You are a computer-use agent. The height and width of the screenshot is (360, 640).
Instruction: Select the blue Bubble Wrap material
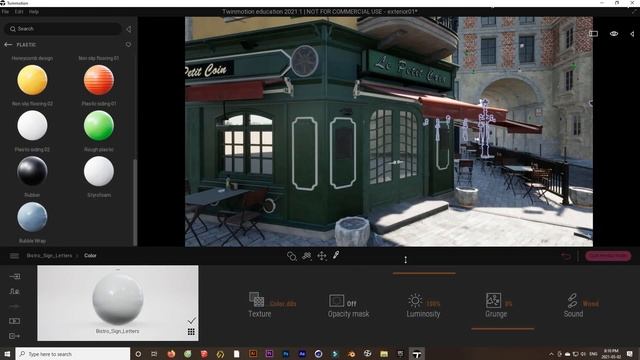(32, 217)
